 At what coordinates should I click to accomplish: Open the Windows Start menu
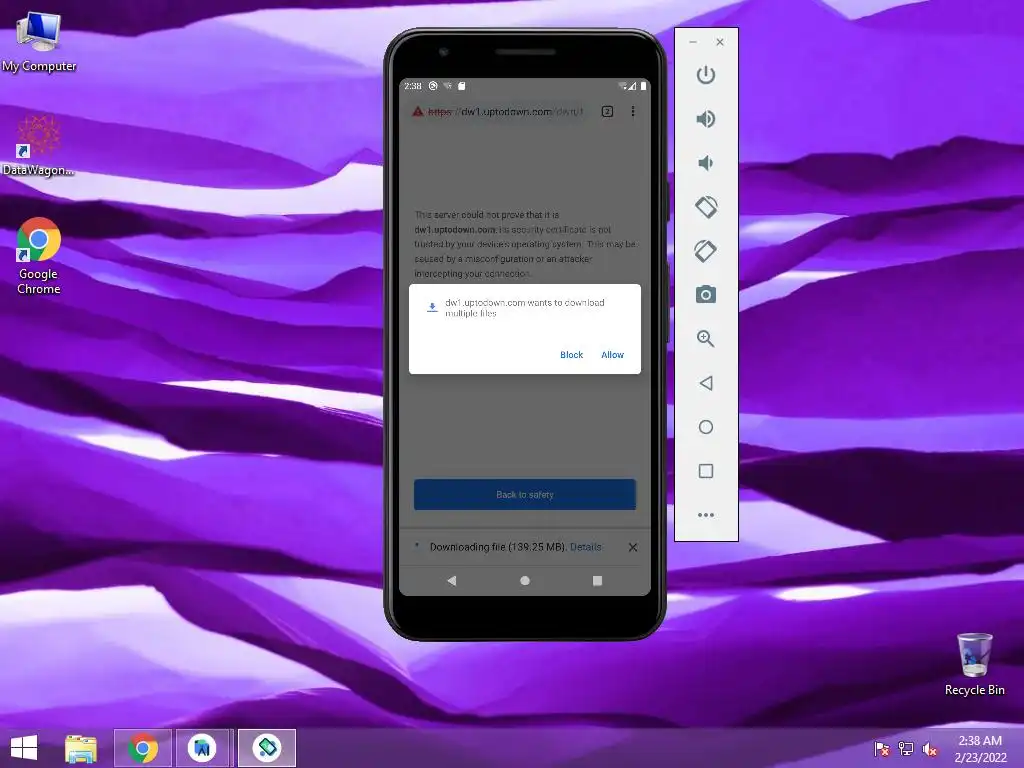[x=24, y=748]
